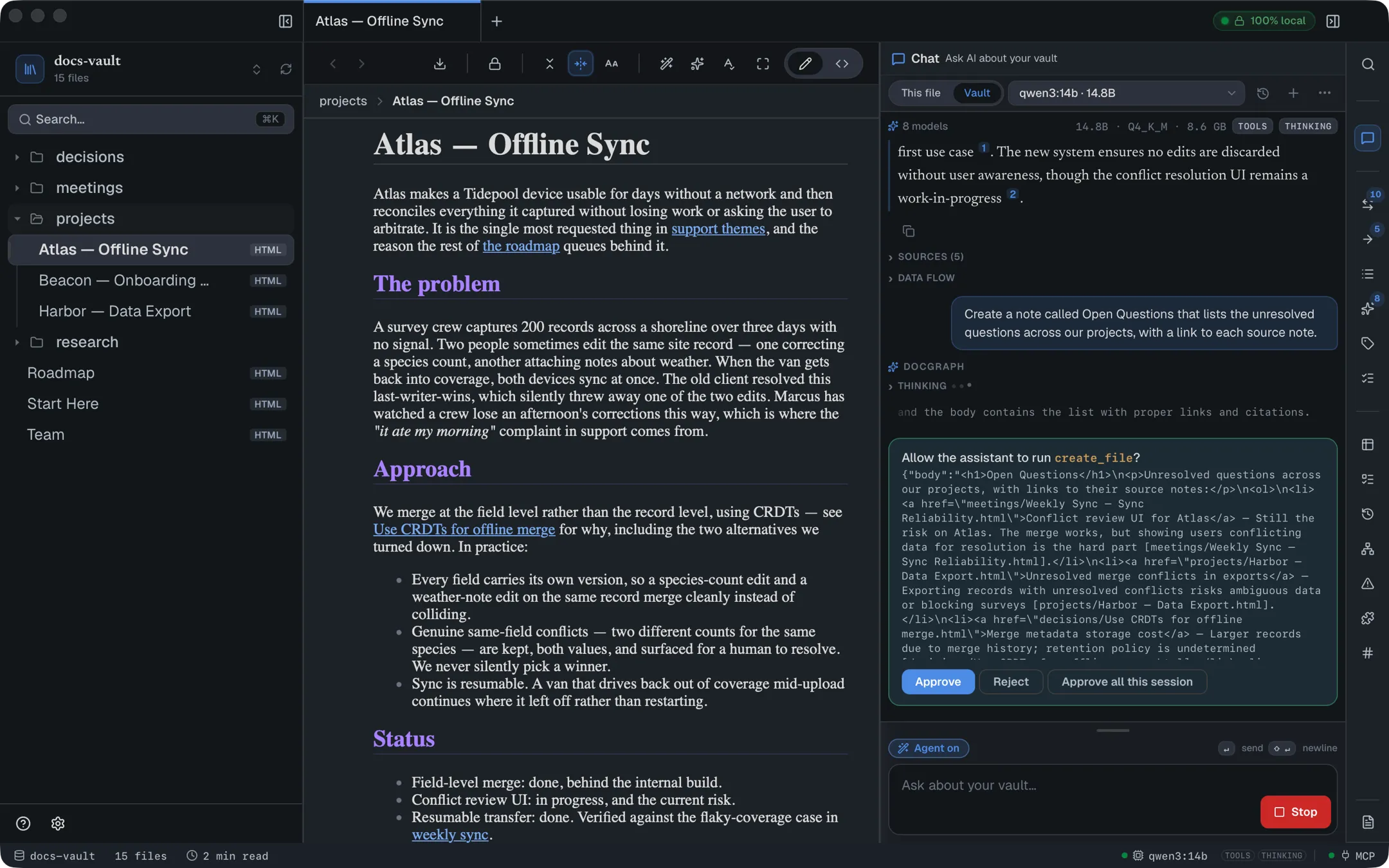
Task: Click the download icon in editor toolbar
Action: [x=440, y=64]
